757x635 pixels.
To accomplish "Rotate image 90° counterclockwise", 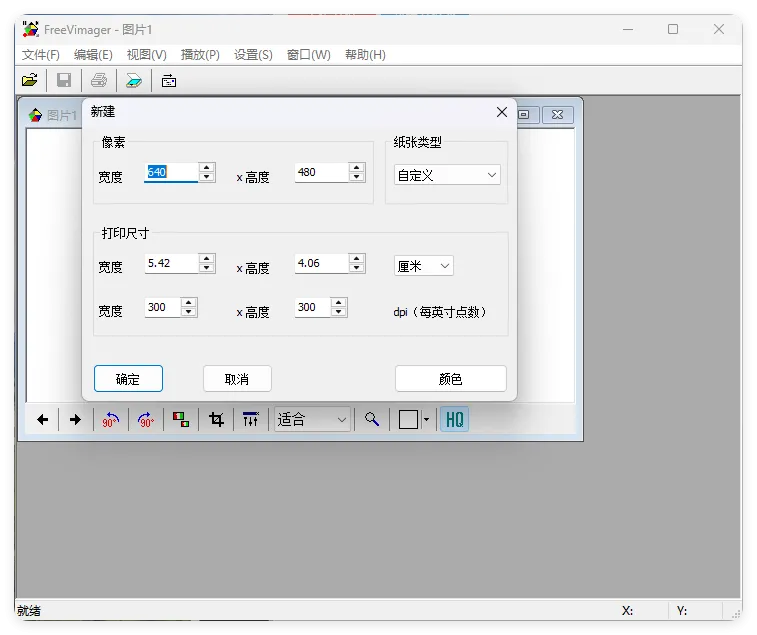I will tap(110, 420).
